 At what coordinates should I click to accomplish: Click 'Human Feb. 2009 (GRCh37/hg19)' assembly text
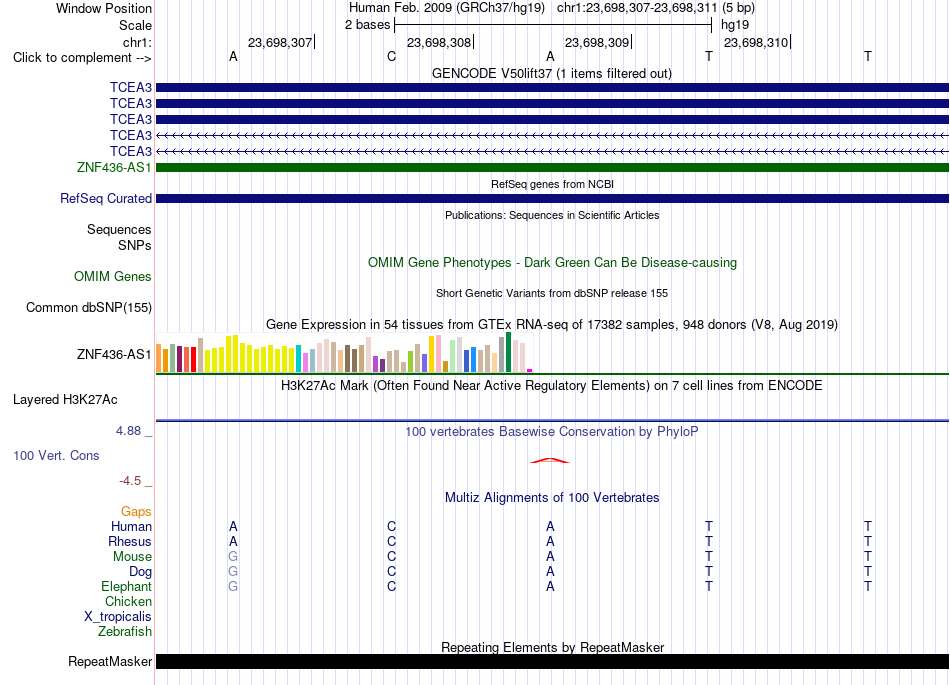(x=447, y=8)
